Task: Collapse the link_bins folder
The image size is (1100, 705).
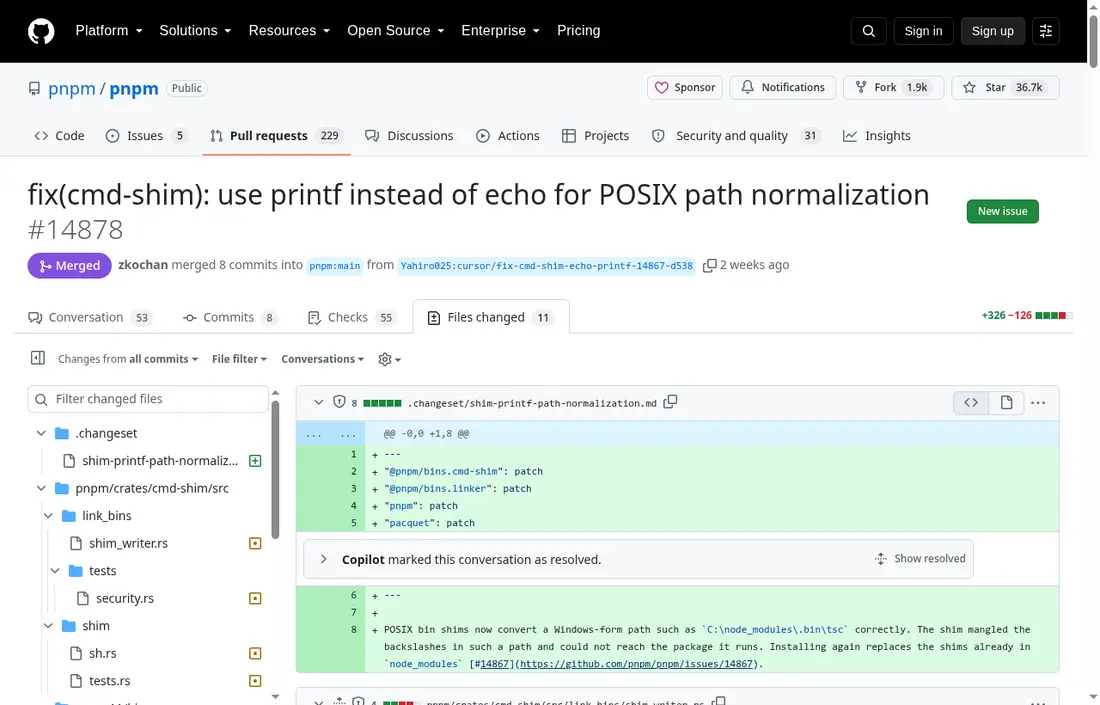Action: pos(48,516)
